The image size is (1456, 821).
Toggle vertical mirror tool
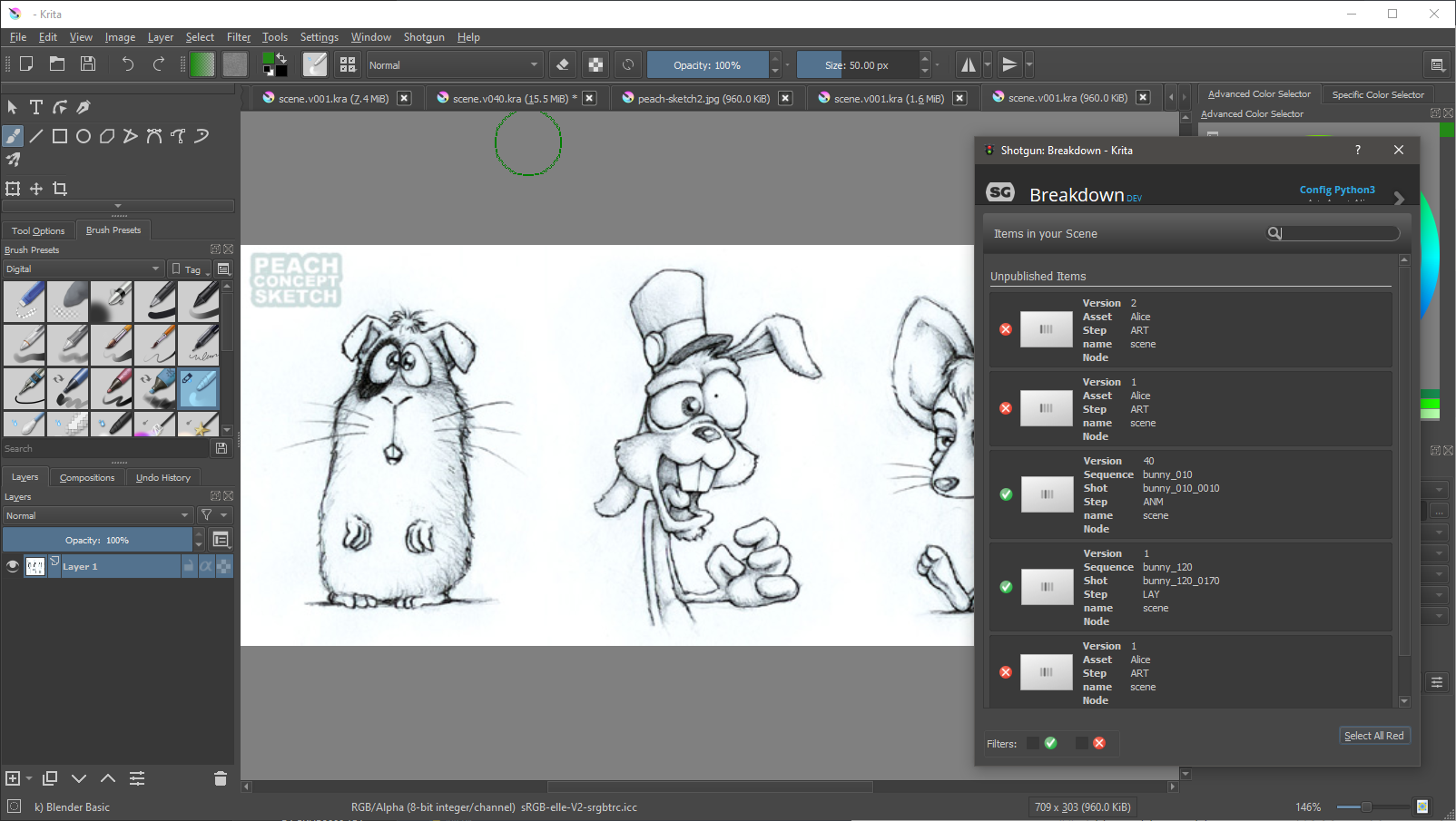coord(1009,64)
